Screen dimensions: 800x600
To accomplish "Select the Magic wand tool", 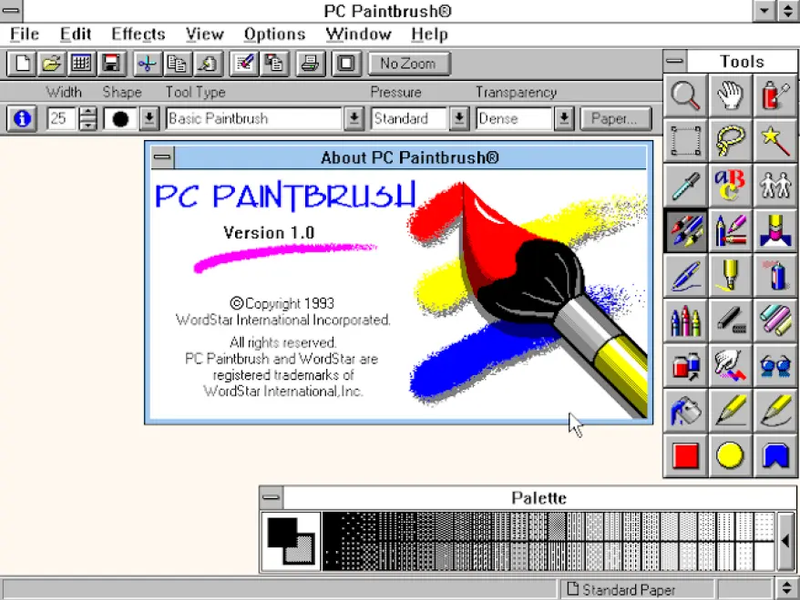I will tap(775, 141).
